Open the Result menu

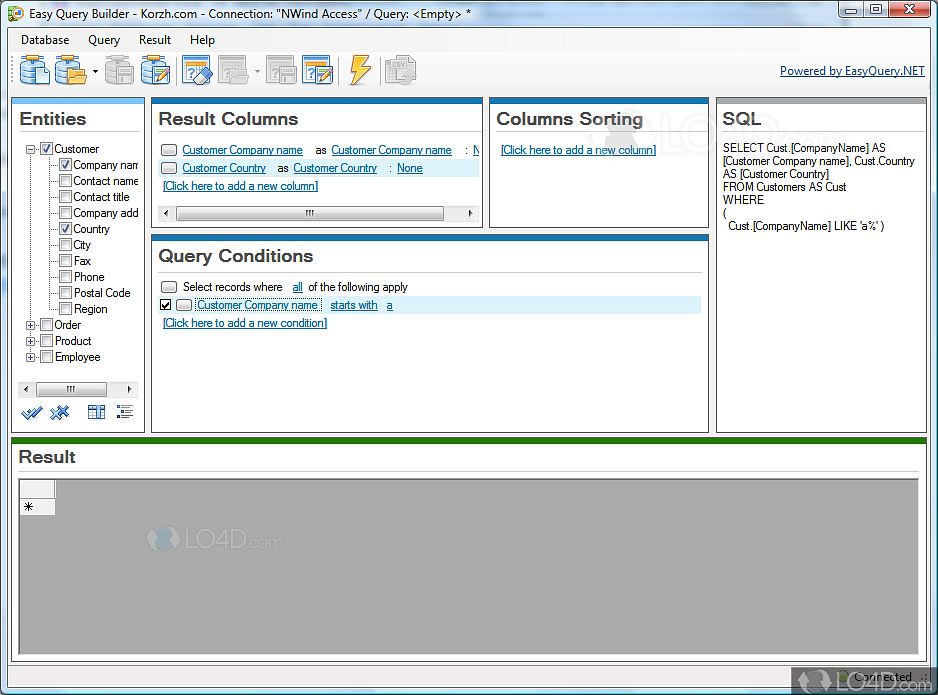pyautogui.click(x=155, y=40)
